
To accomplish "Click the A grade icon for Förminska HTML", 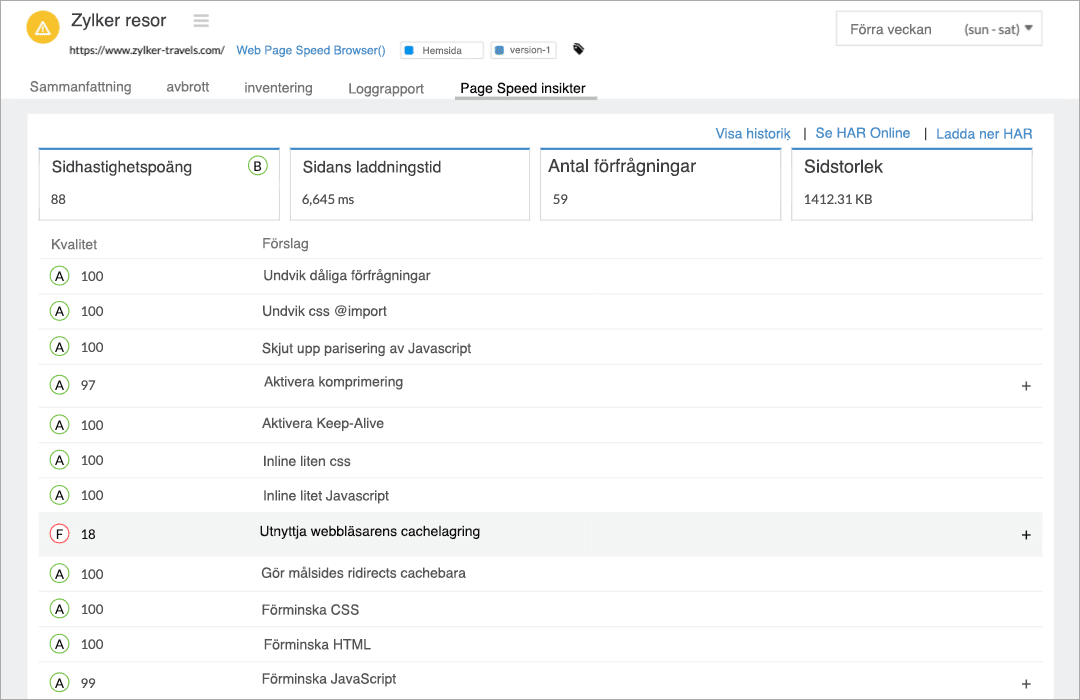I will [59, 645].
